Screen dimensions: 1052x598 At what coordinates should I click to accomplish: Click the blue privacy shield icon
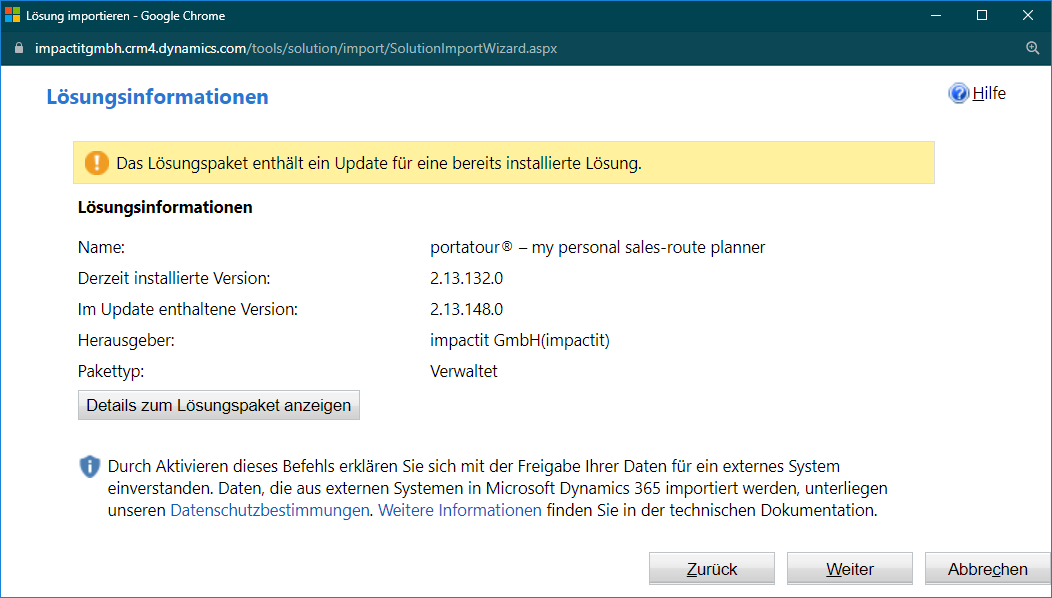click(x=90, y=466)
